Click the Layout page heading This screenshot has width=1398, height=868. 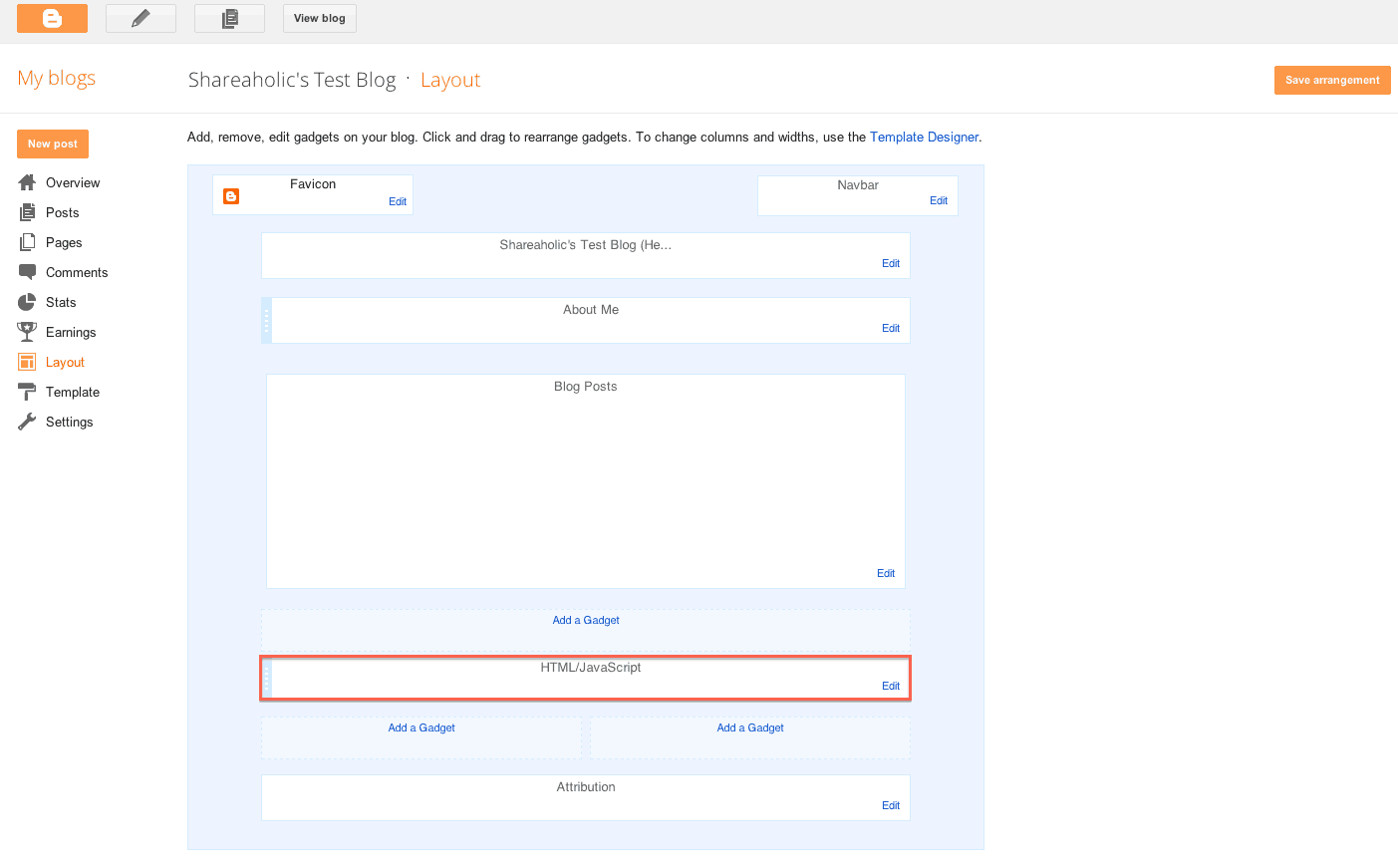[450, 80]
